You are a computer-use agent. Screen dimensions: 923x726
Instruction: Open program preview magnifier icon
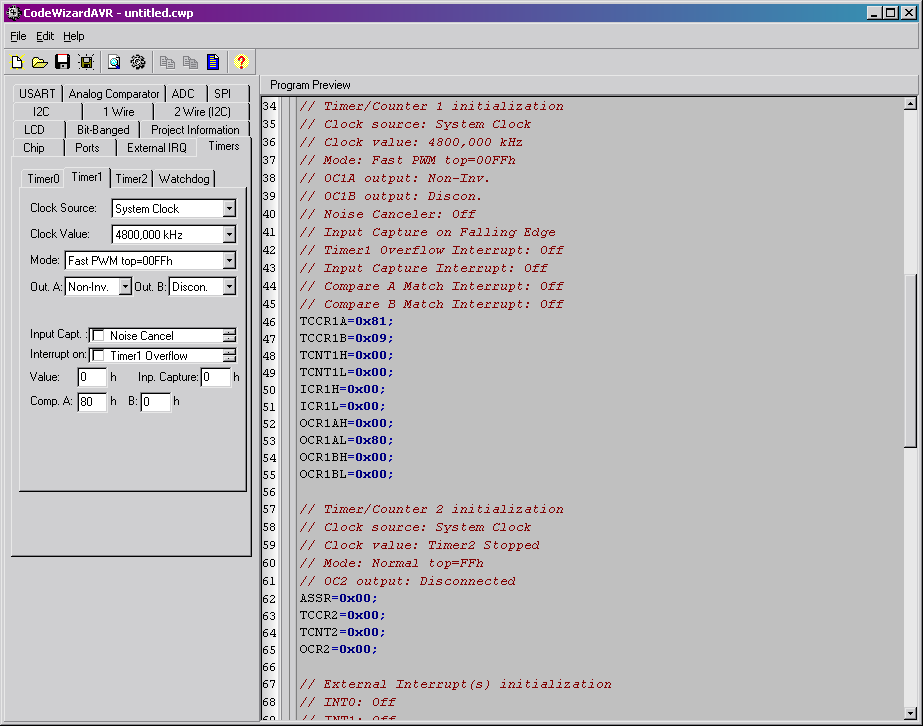pyautogui.click(x=114, y=62)
